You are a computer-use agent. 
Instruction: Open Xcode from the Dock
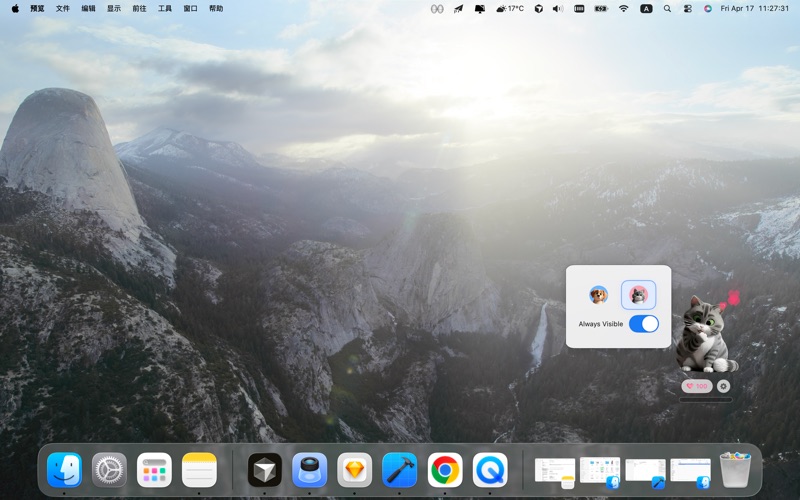400,470
